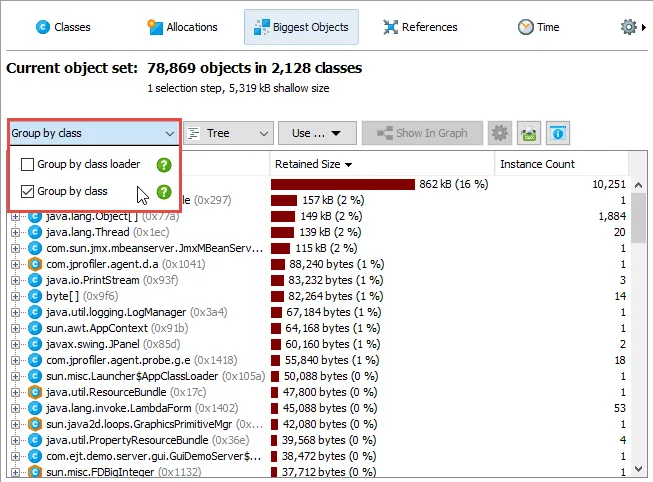Click the java.util.ResourceBundle class icon
Image resolution: width=653 pixels, height=482 pixels.
[x=35, y=392]
